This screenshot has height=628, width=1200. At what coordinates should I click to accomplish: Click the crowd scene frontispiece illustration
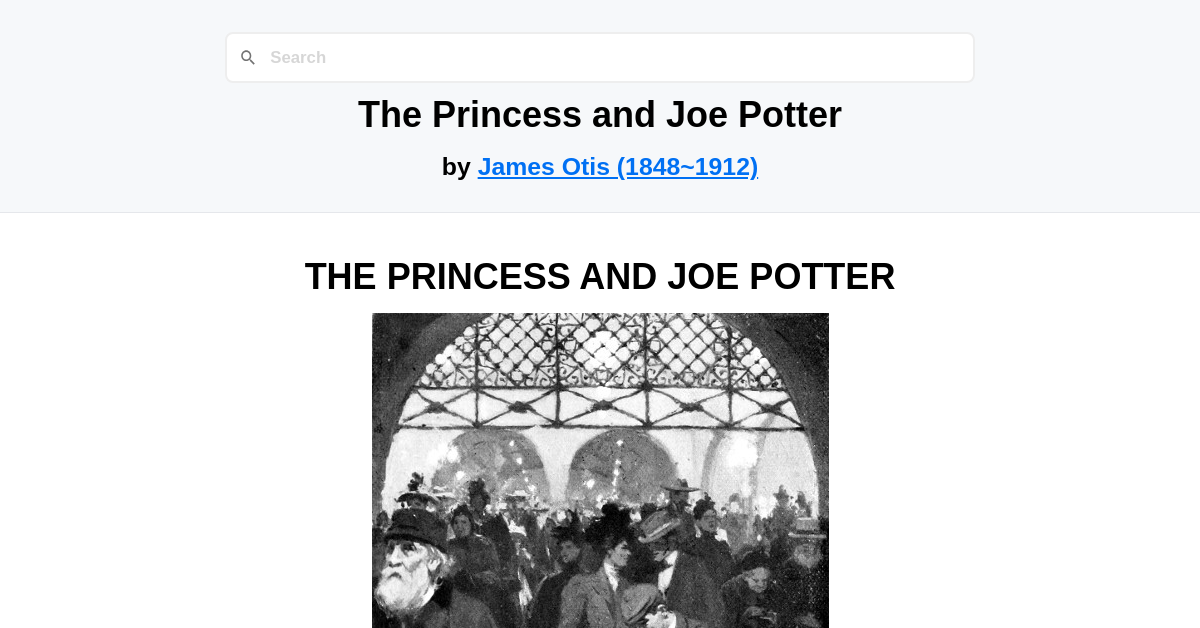point(600,470)
